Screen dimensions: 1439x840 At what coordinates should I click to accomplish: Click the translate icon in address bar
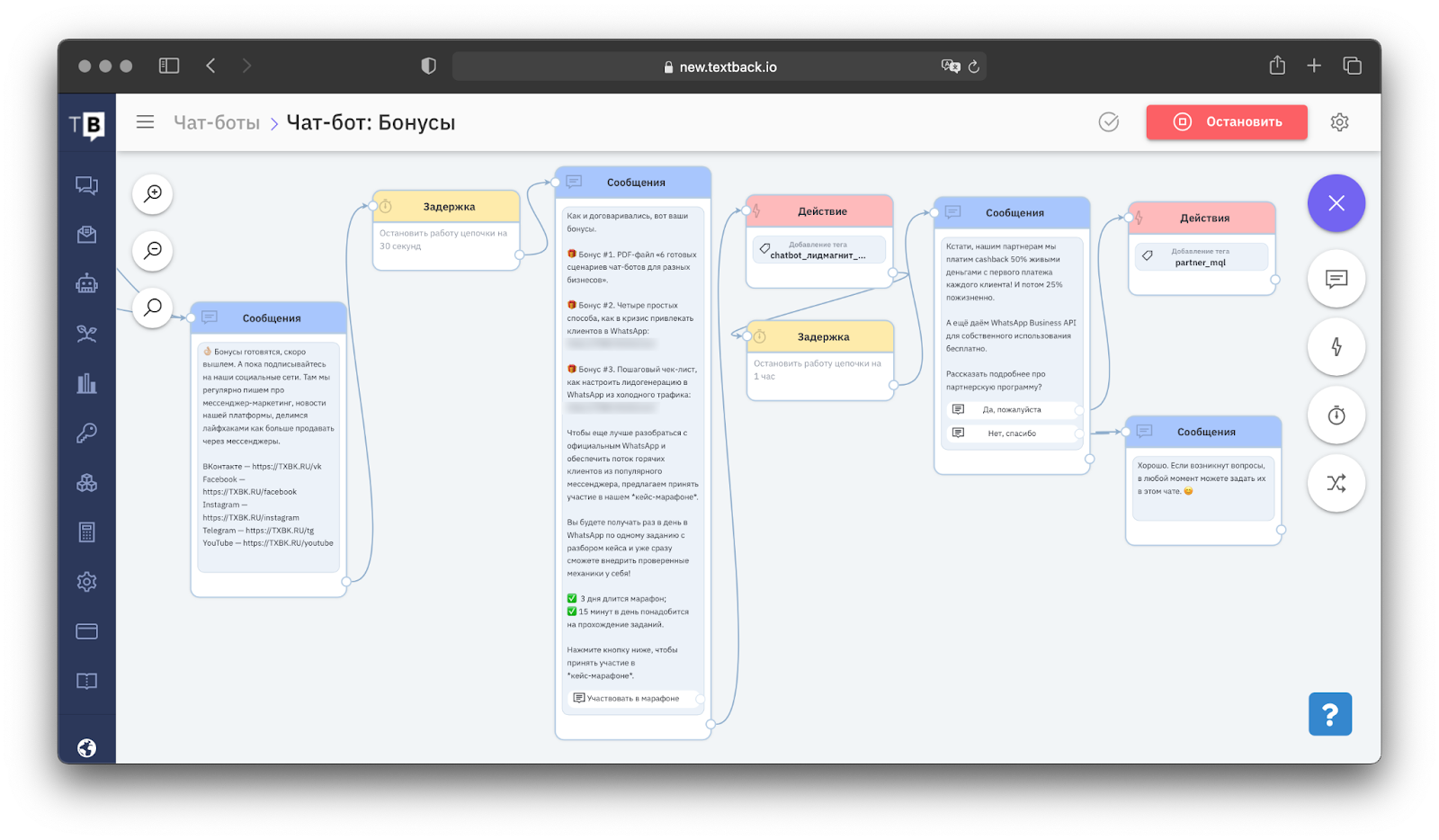tap(951, 67)
